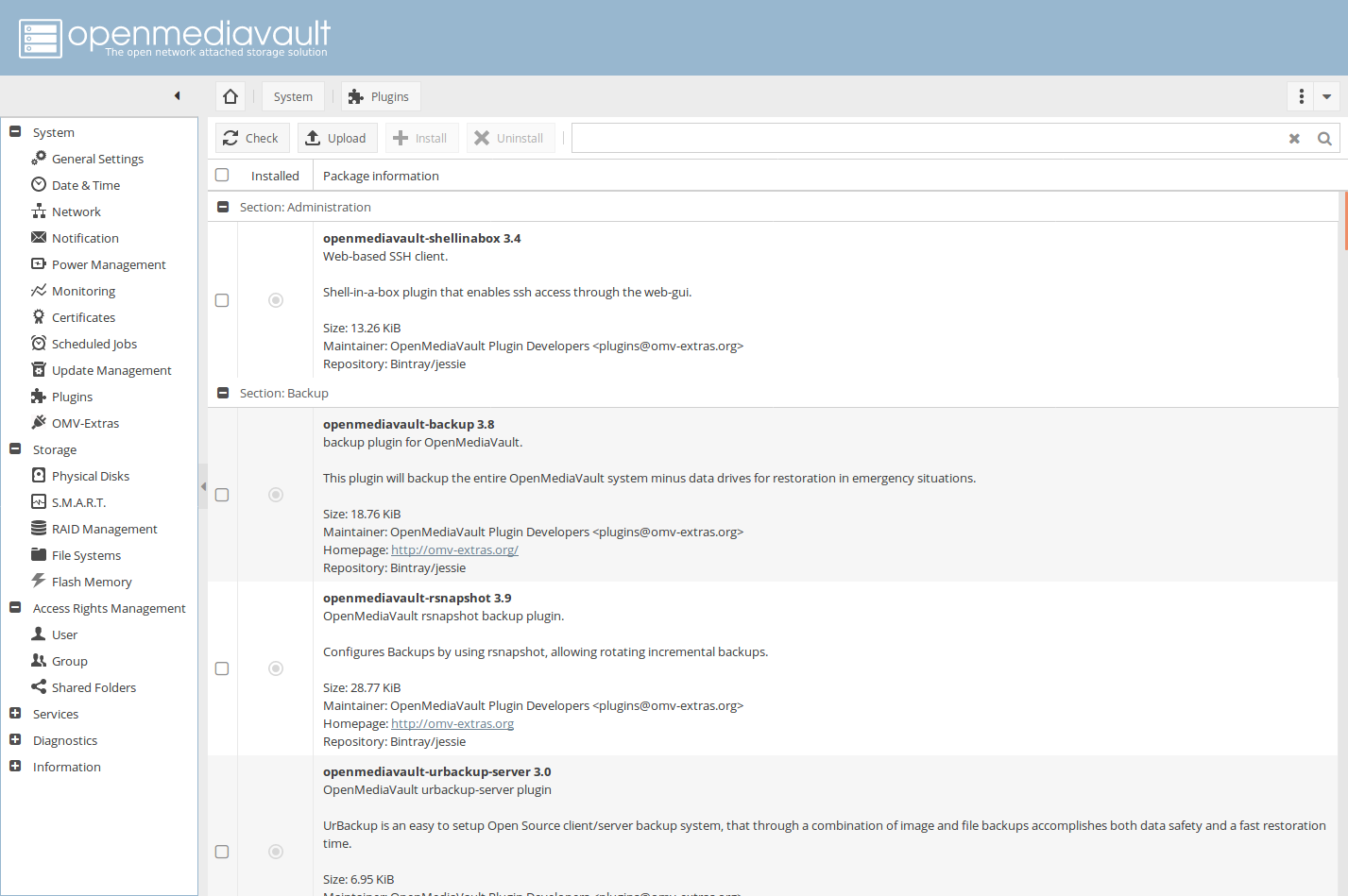Open the Network icon in sidebar
The height and width of the screenshot is (896, 1348).
(x=39, y=211)
